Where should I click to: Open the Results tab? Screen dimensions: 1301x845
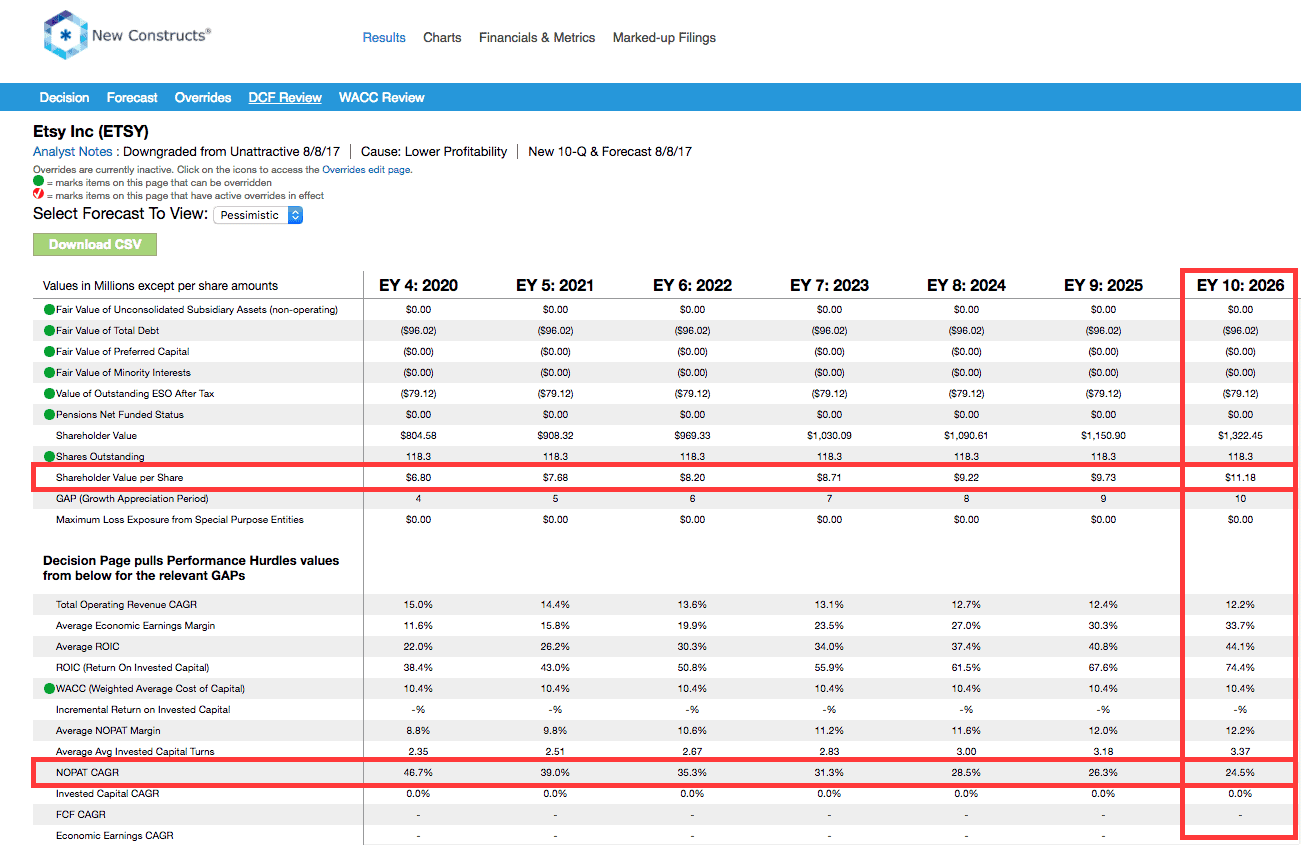384,38
